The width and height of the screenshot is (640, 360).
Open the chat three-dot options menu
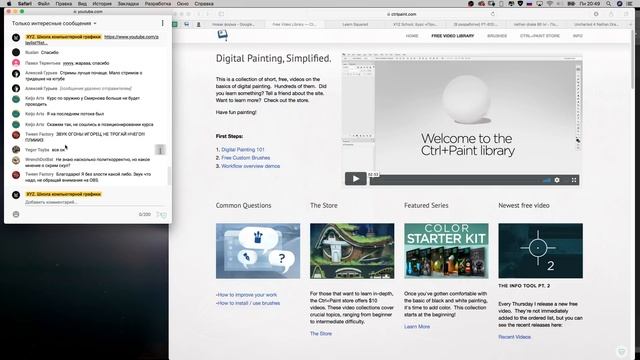(162, 23)
